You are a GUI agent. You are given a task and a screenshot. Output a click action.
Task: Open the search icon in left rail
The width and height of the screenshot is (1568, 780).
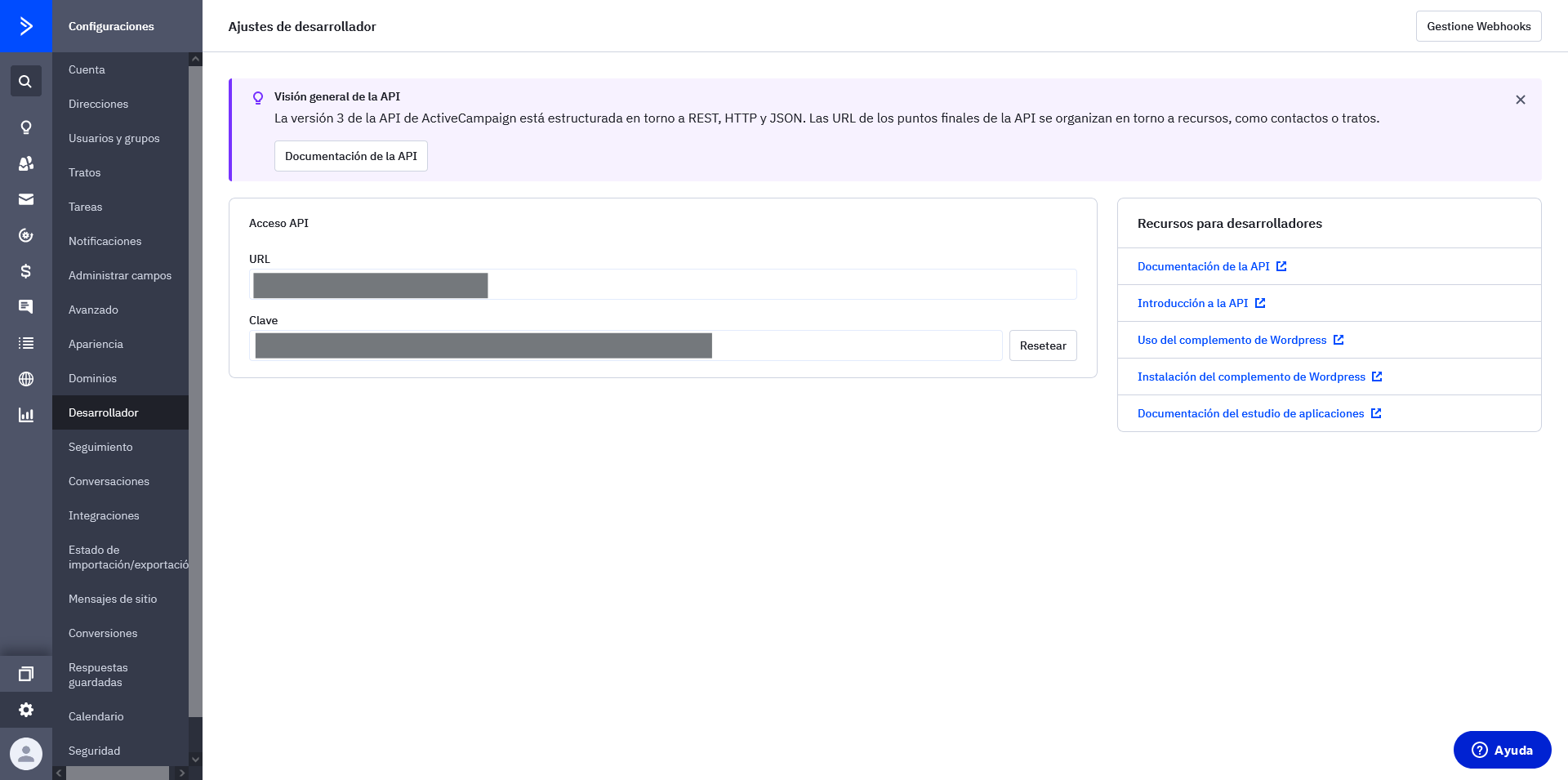[26, 82]
